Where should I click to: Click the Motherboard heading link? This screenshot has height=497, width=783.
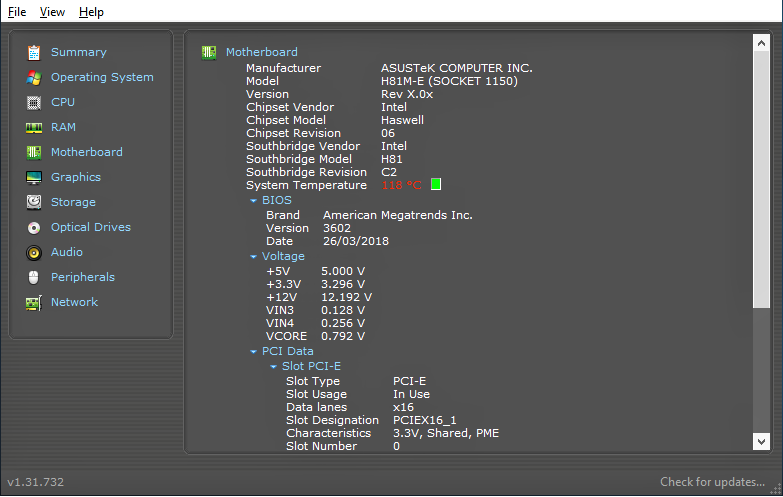262,52
